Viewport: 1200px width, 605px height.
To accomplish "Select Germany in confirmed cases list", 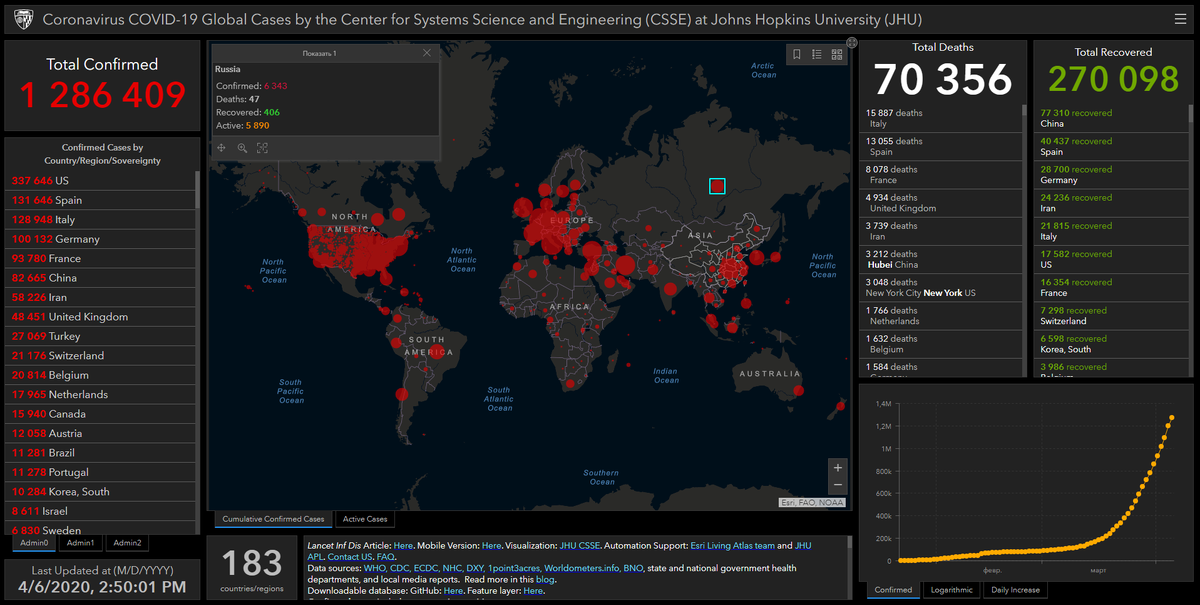I will coord(100,239).
